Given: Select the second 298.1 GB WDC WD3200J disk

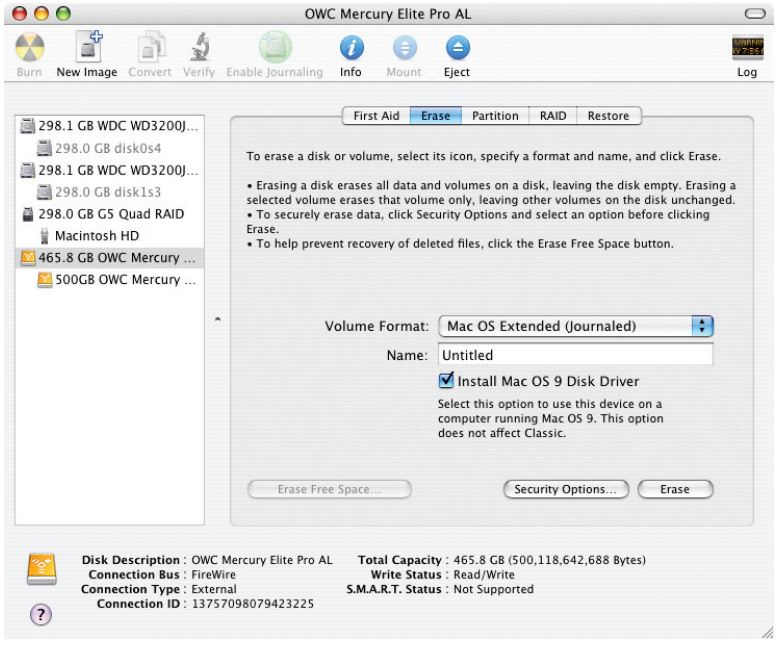Looking at the screenshot, I should point(109,170).
